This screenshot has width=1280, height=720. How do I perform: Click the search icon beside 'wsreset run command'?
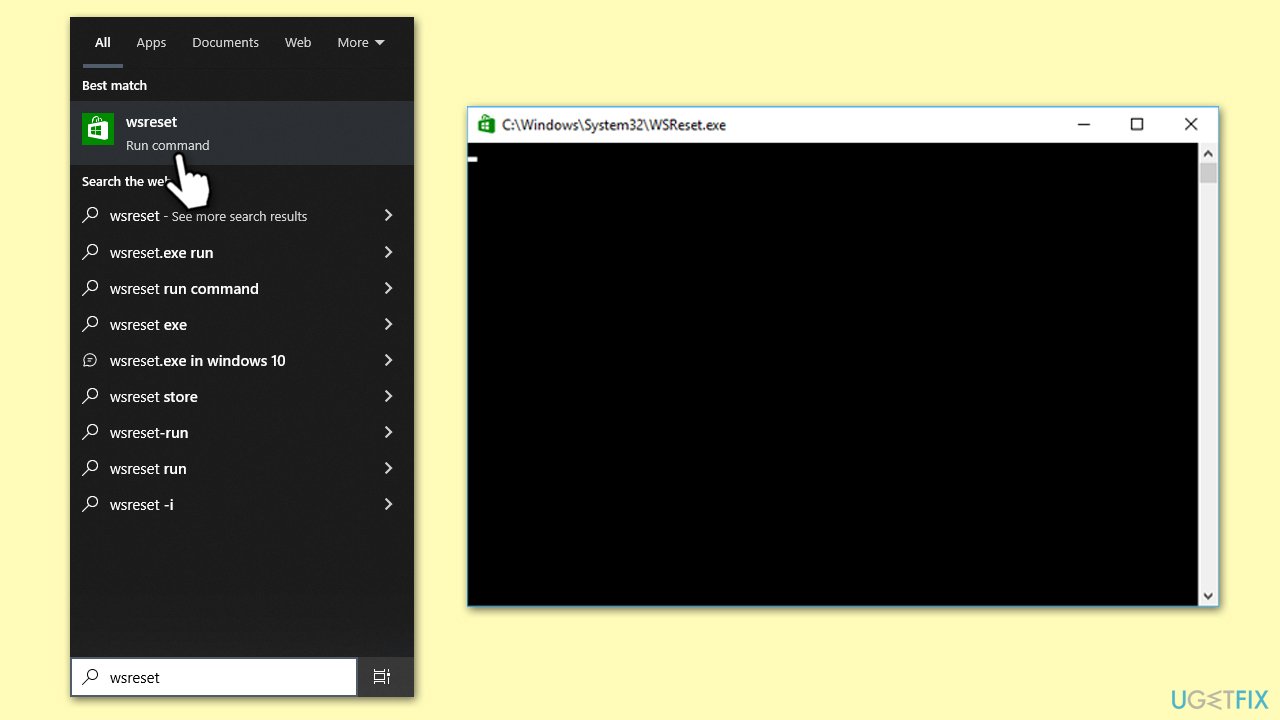tap(91, 288)
